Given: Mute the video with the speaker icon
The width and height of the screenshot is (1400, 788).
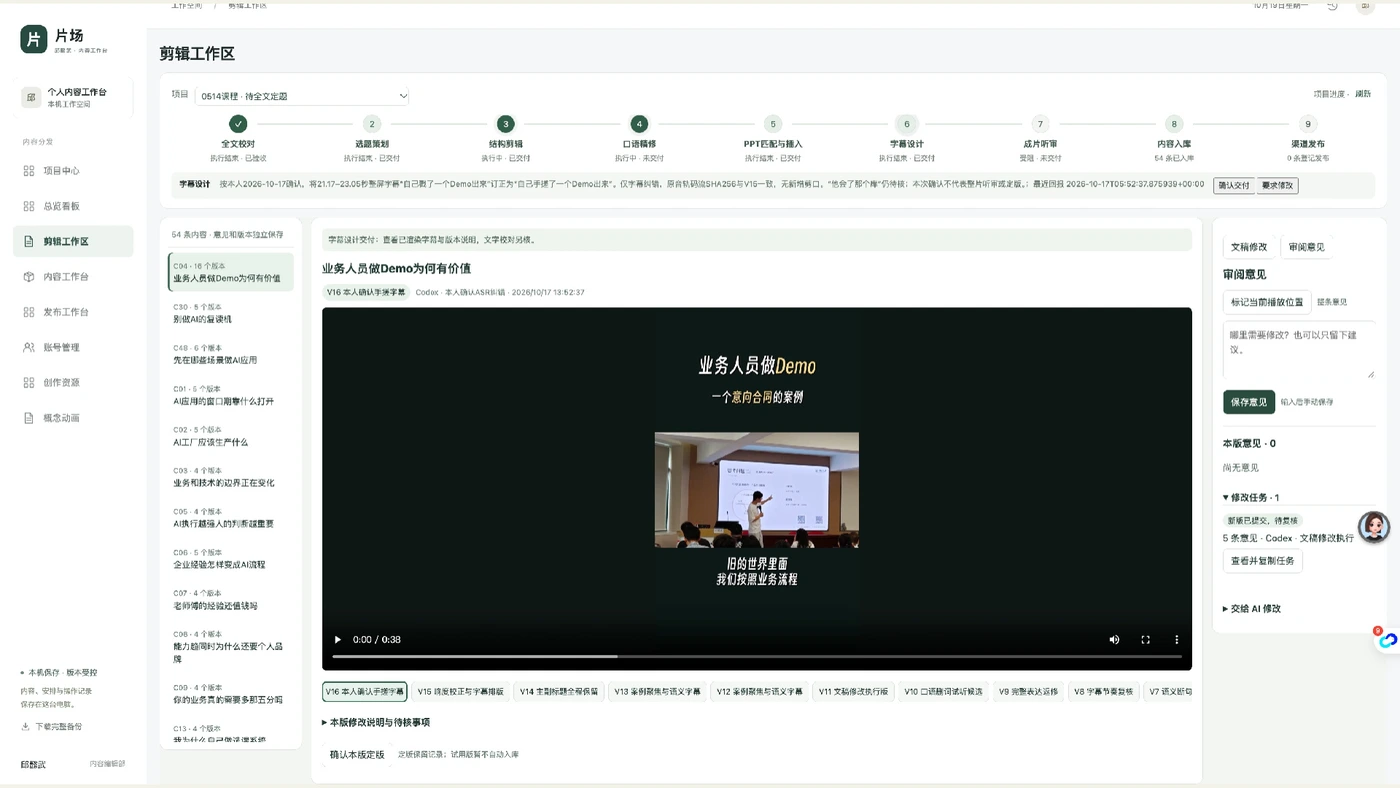Looking at the screenshot, I should pyautogui.click(x=1114, y=639).
